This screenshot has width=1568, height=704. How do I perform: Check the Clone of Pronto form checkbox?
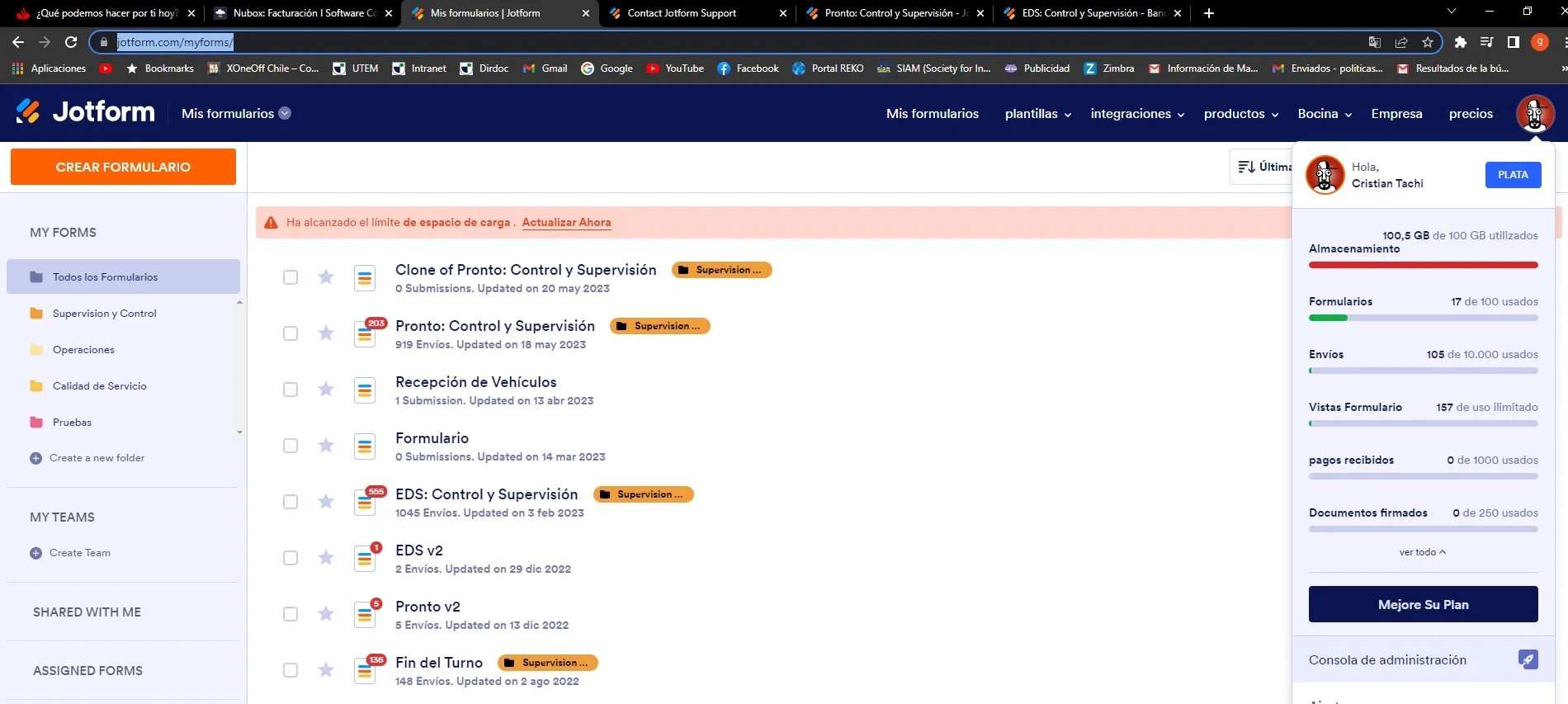[x=290, y=277]
